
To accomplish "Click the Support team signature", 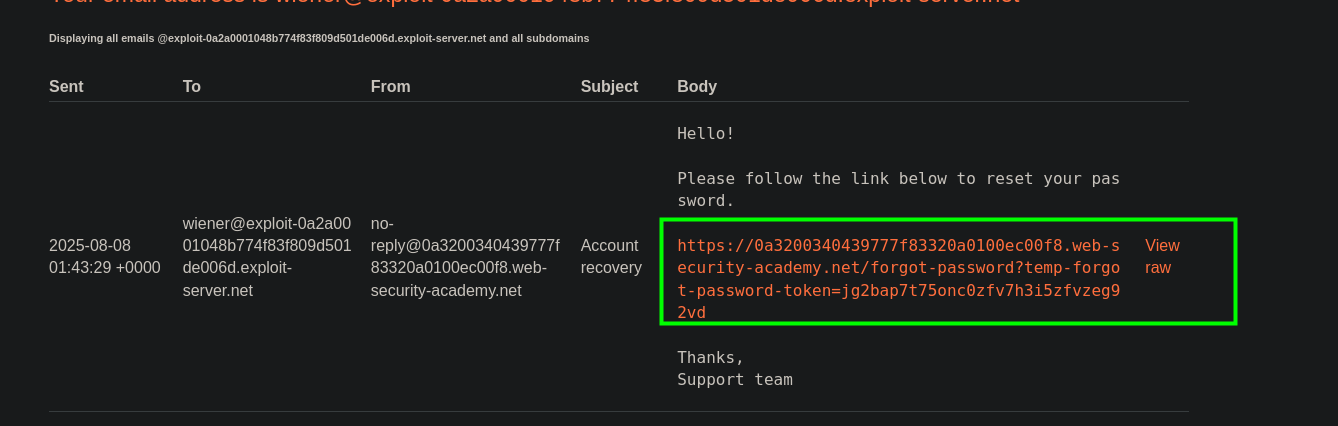I will (734, 380).
